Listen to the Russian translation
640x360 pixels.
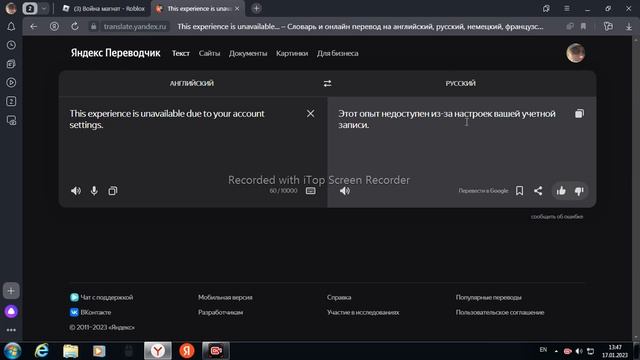[345, 191]
